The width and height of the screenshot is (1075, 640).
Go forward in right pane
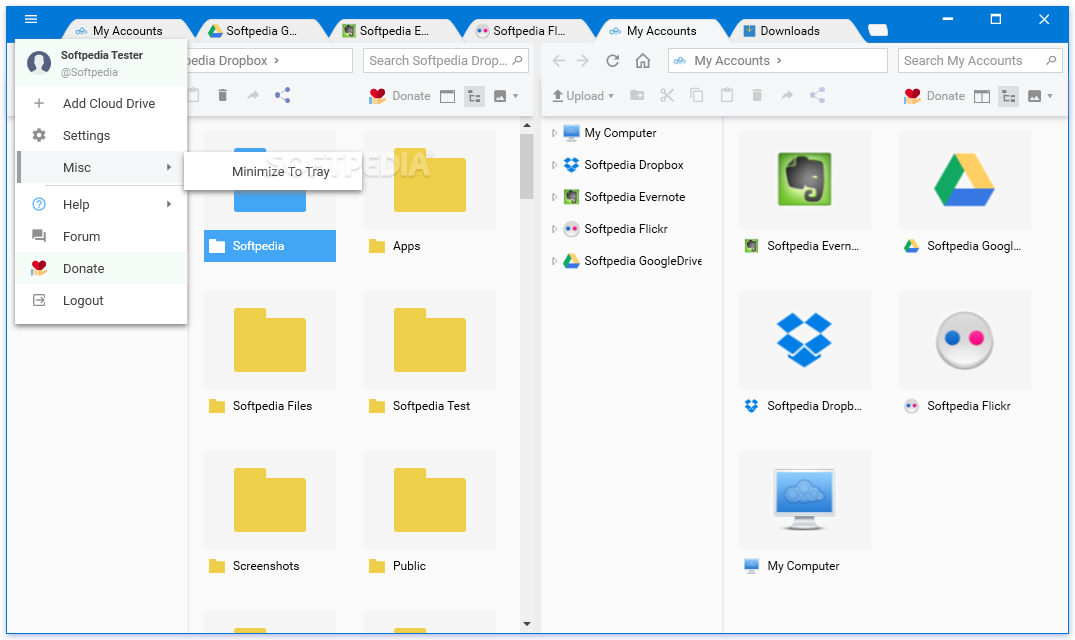(x=583, y=60)
